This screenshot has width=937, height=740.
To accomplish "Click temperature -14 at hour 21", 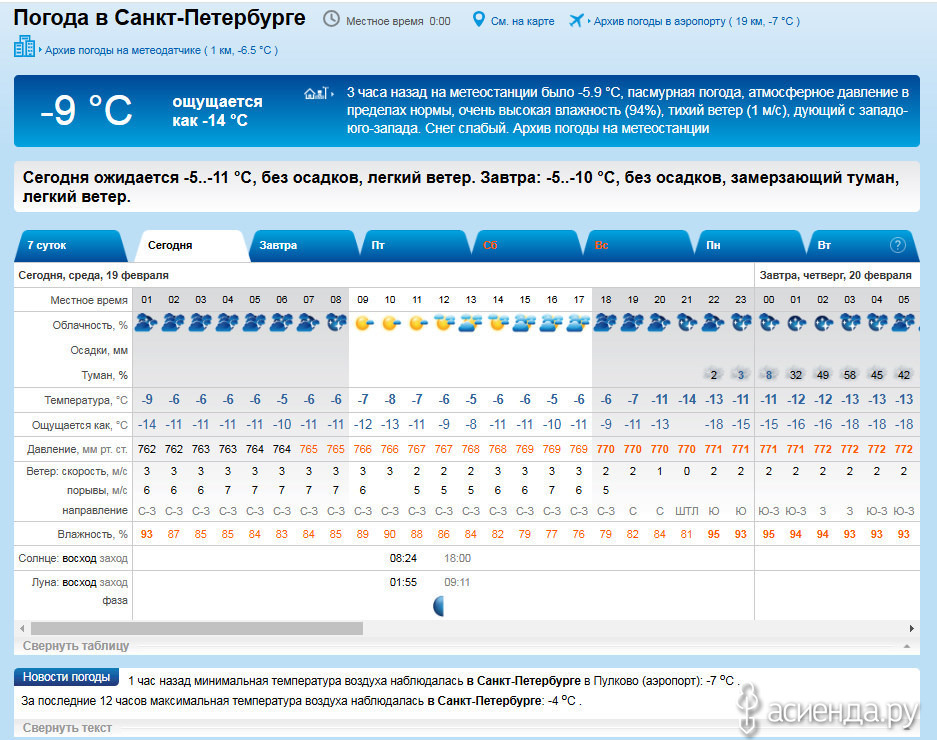I will (x=687, y=399).
